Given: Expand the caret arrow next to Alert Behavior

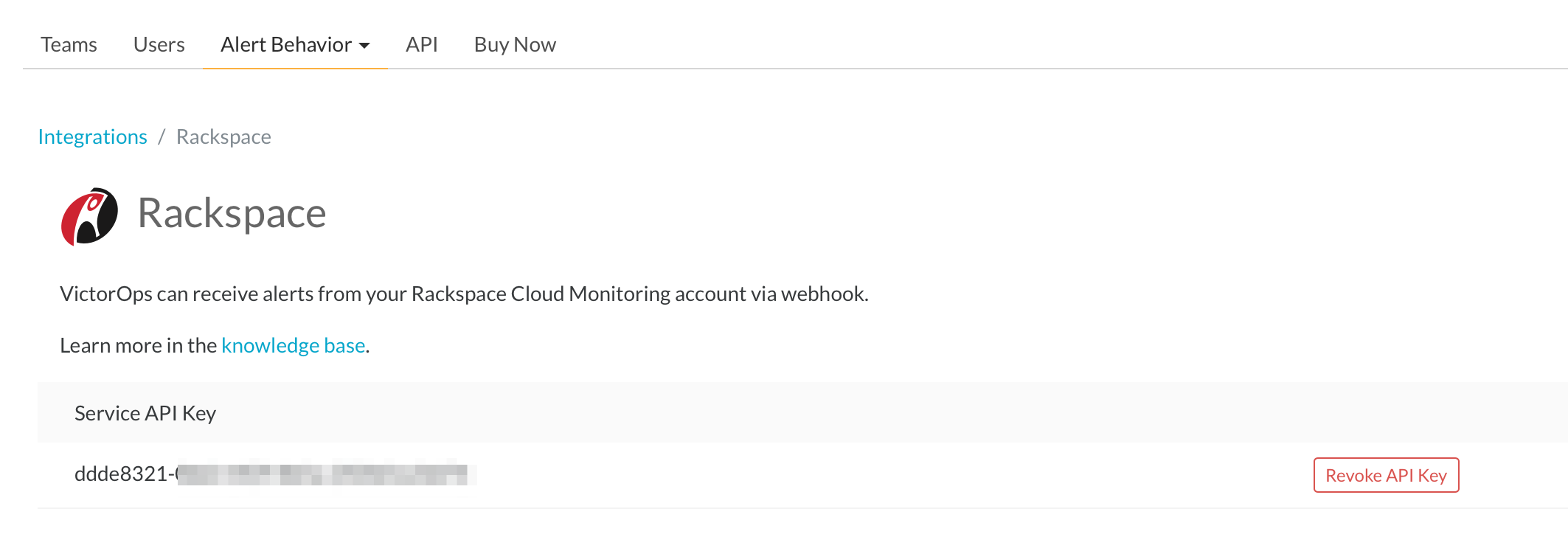Looking at the screenshot, I should (x=366, y=46).
